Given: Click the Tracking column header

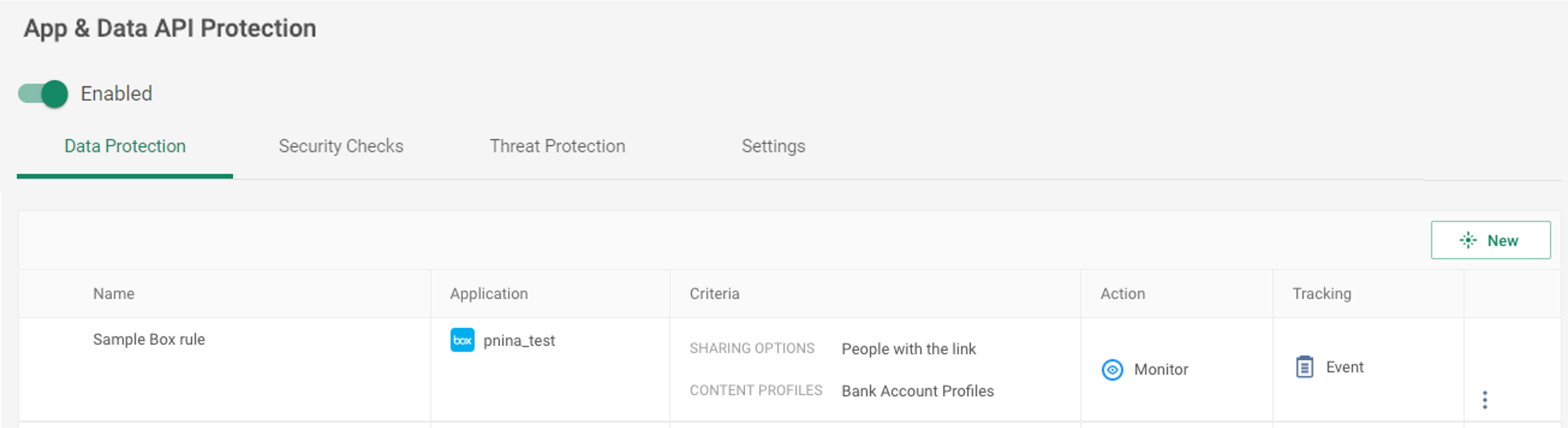Looking at the screenshot, I should click(1321, 294).
